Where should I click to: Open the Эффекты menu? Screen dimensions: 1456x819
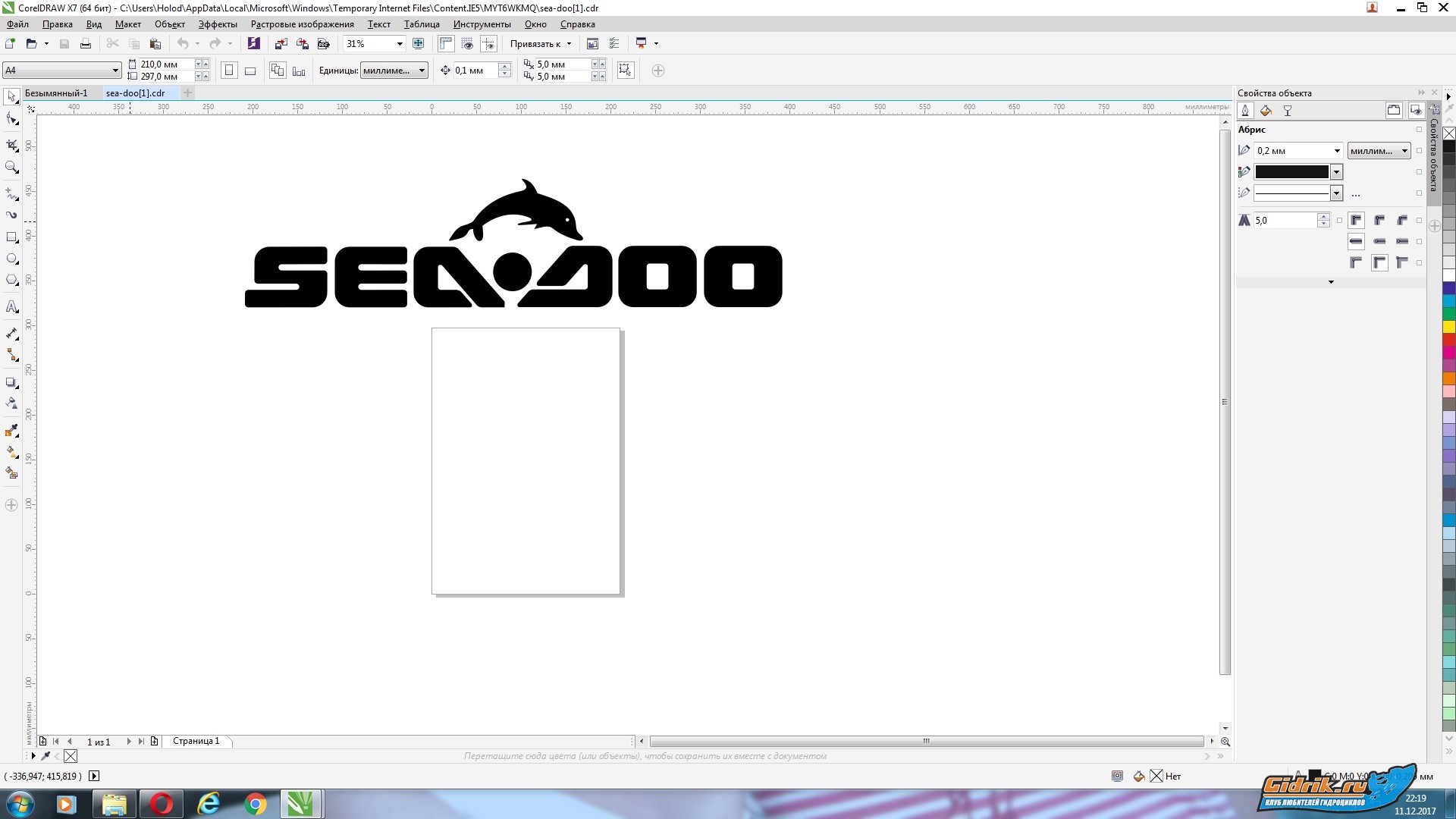pos(218,24)
